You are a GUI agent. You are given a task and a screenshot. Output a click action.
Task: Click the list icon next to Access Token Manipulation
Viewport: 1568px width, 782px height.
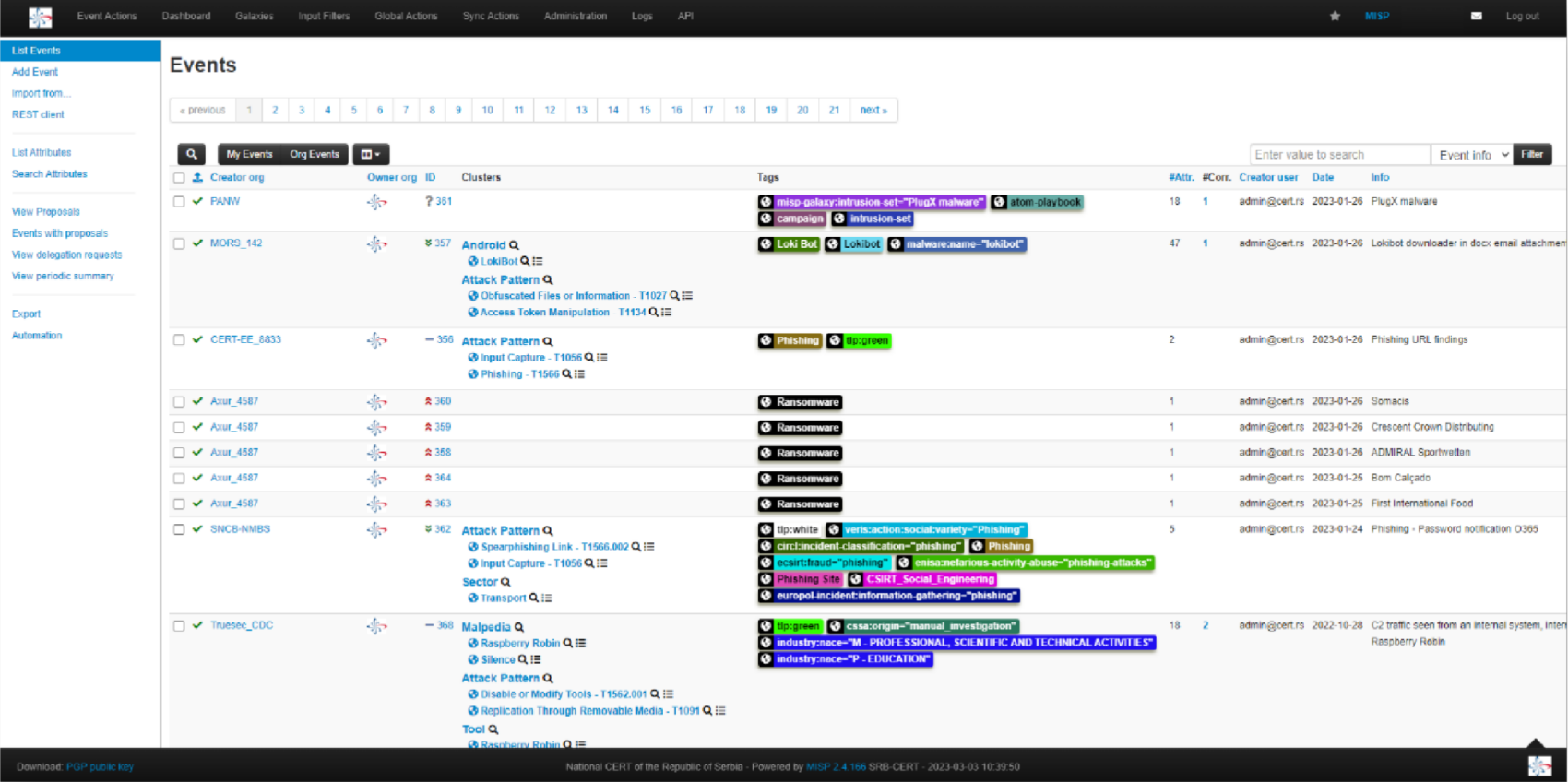click(666, 313)
